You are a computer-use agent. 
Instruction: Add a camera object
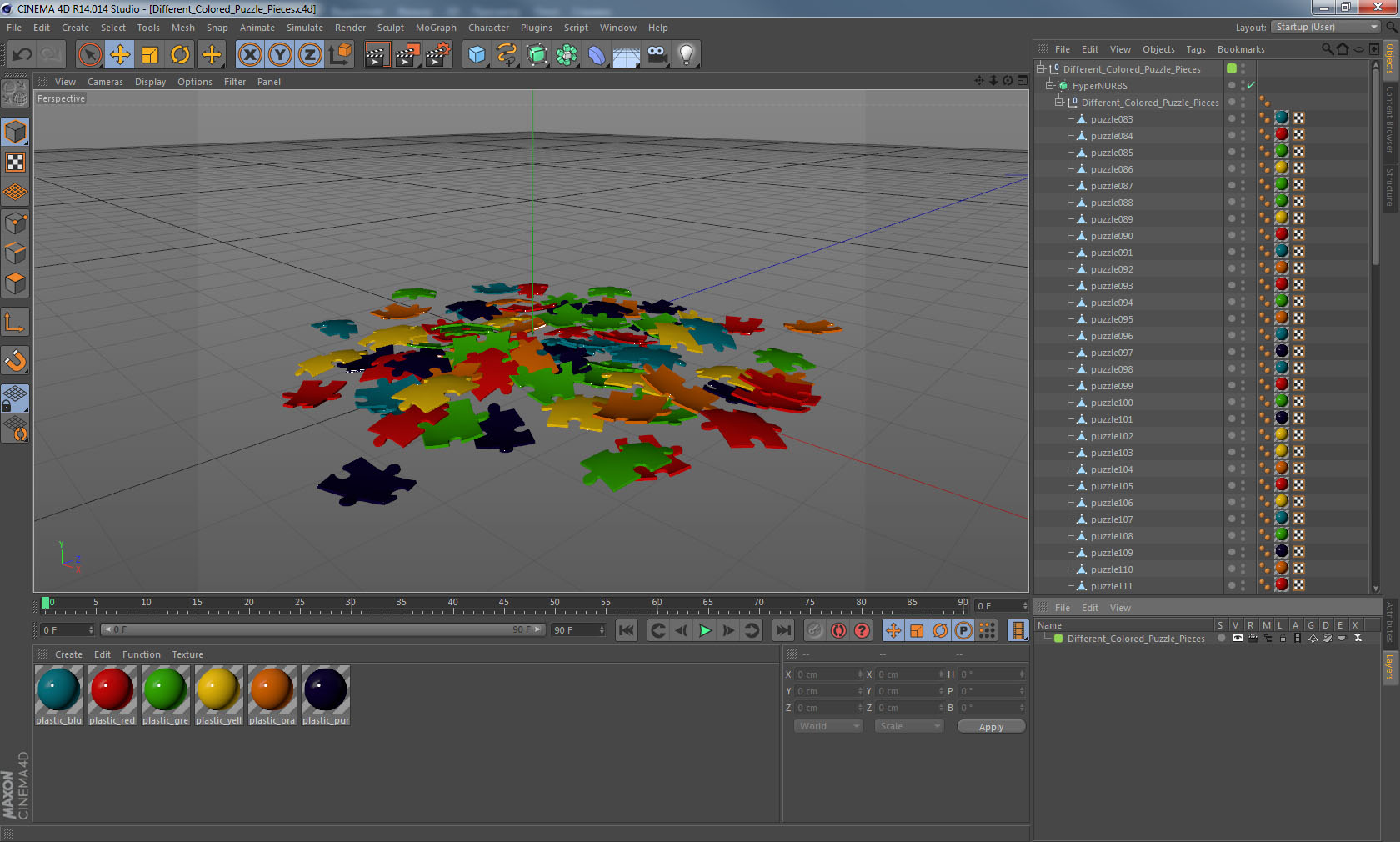(657, 55)
